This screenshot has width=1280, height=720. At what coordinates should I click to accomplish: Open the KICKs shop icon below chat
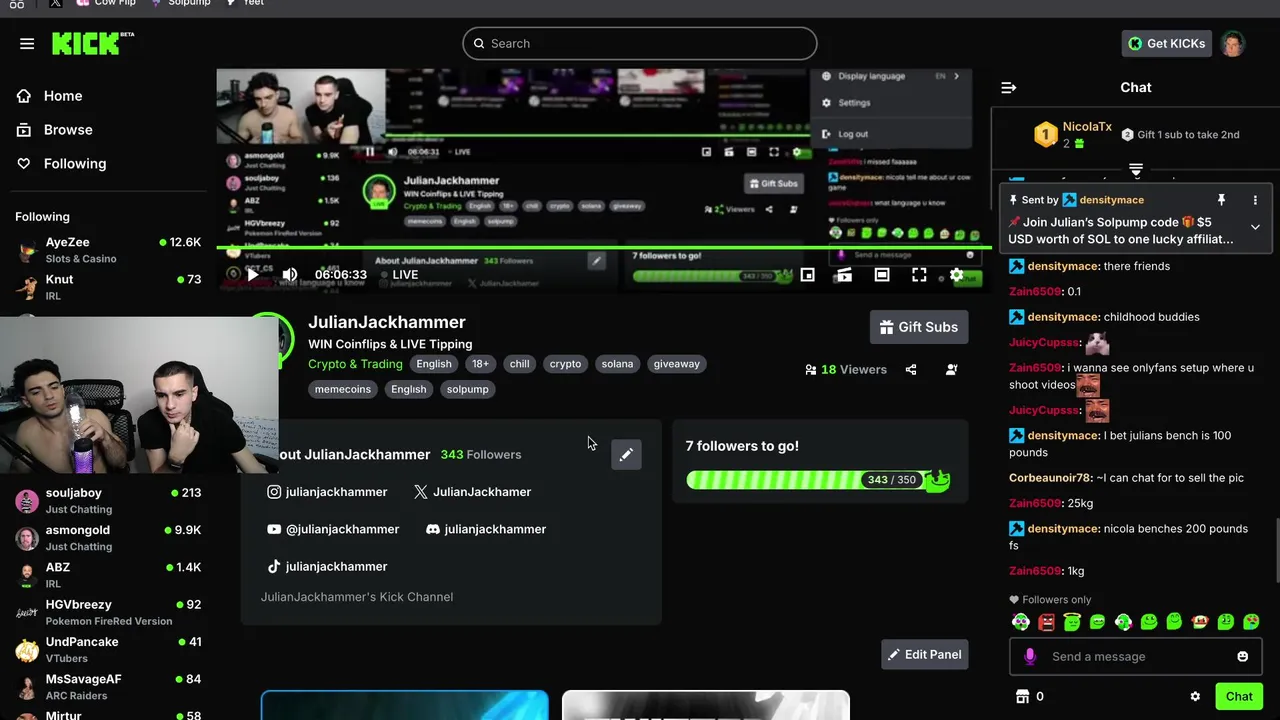coord(1022,697)
